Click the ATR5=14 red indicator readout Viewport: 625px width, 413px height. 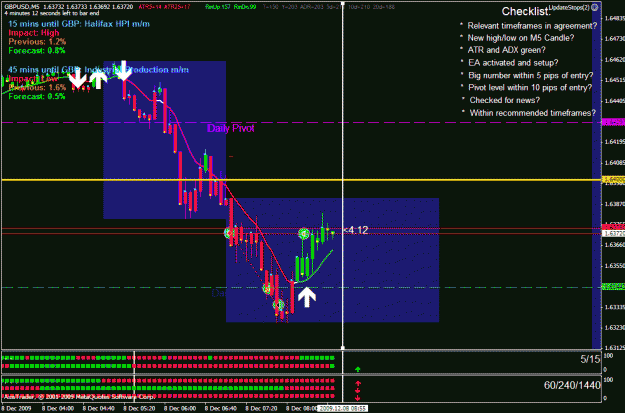150,7
